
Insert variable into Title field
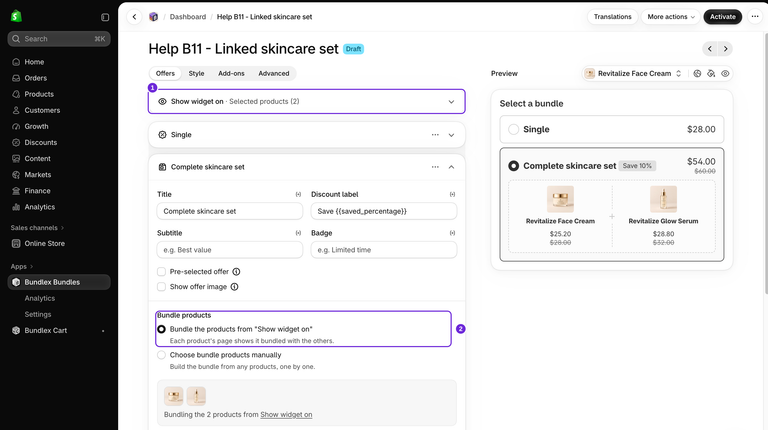pos(298,194)
